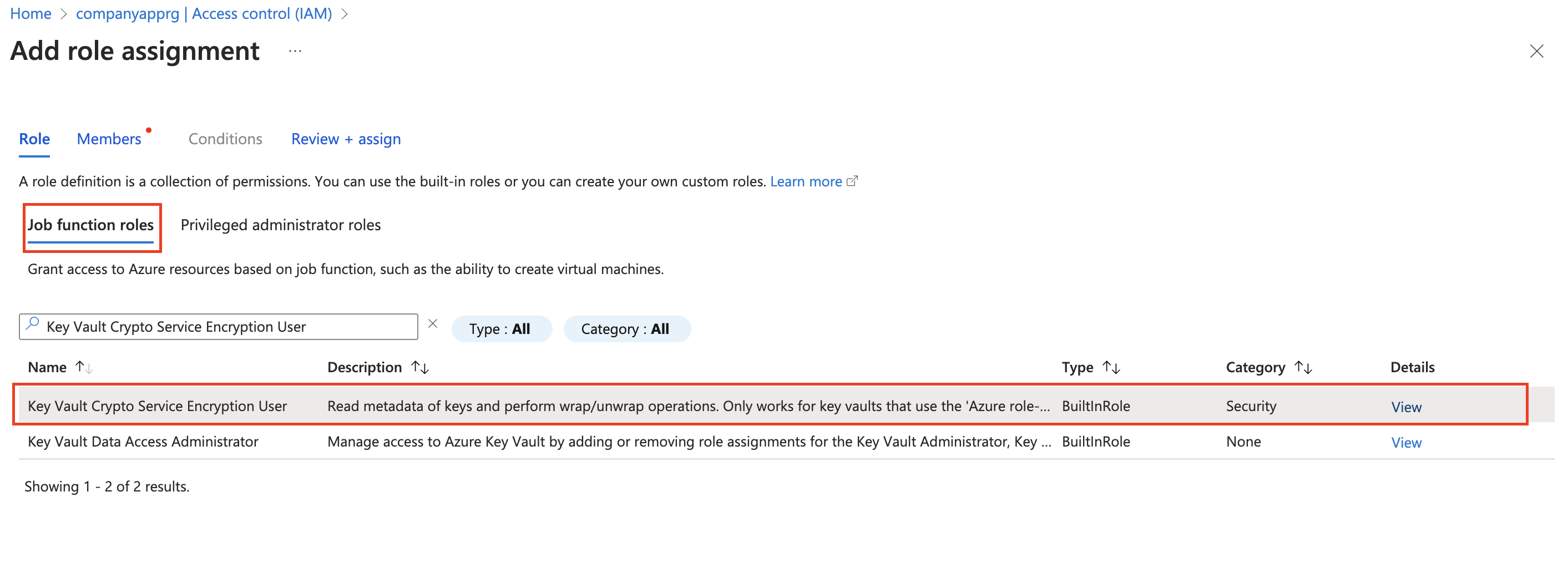
Task: Open the Category : All filter
Action: (x=626, y=330)
